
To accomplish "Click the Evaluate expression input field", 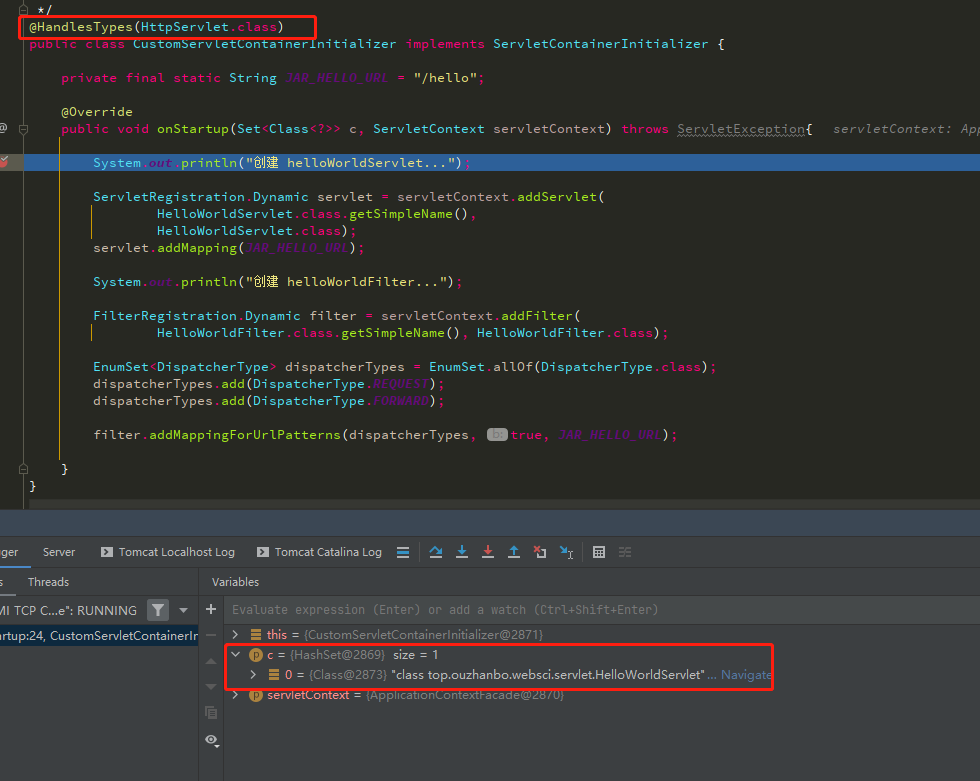I will [x=600, y=610].
